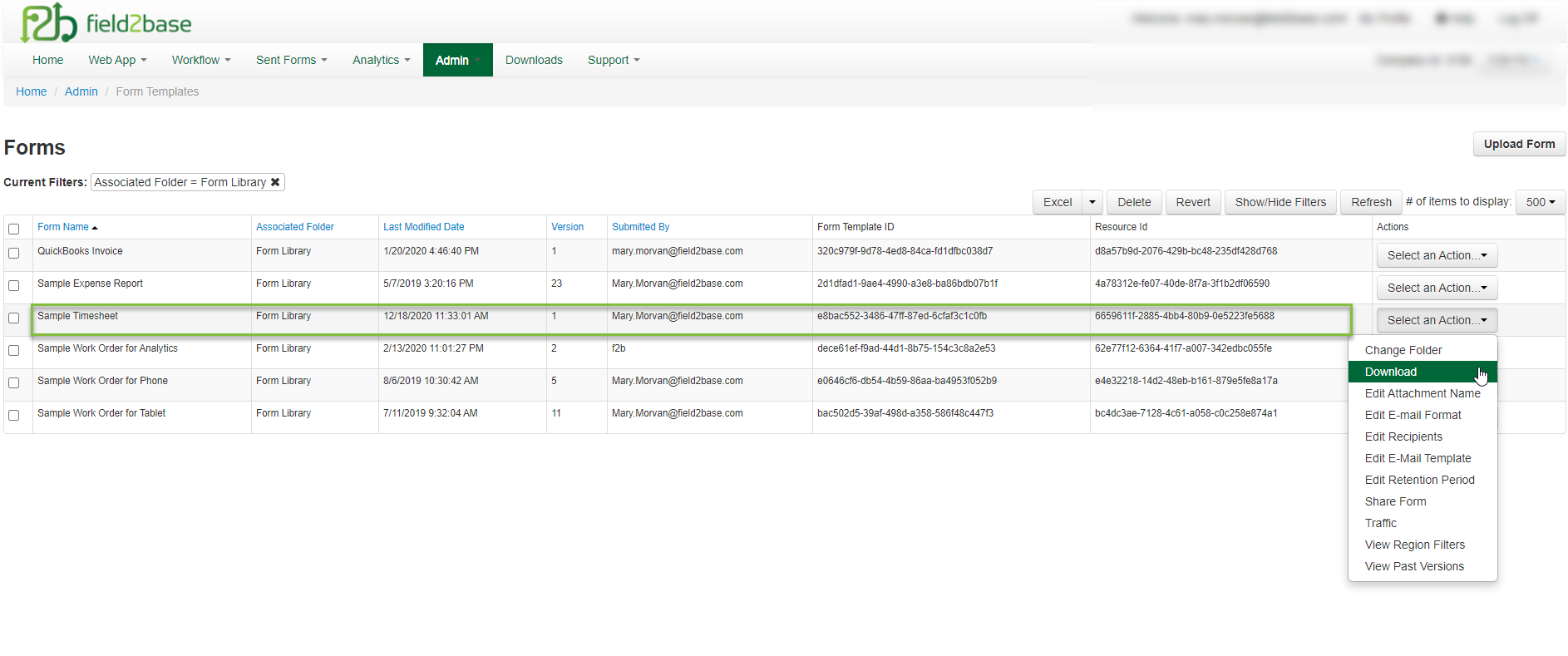The image size is (1568, 656).
Task: Follow the Admin breadcrumb link
Action: point(81,91)
